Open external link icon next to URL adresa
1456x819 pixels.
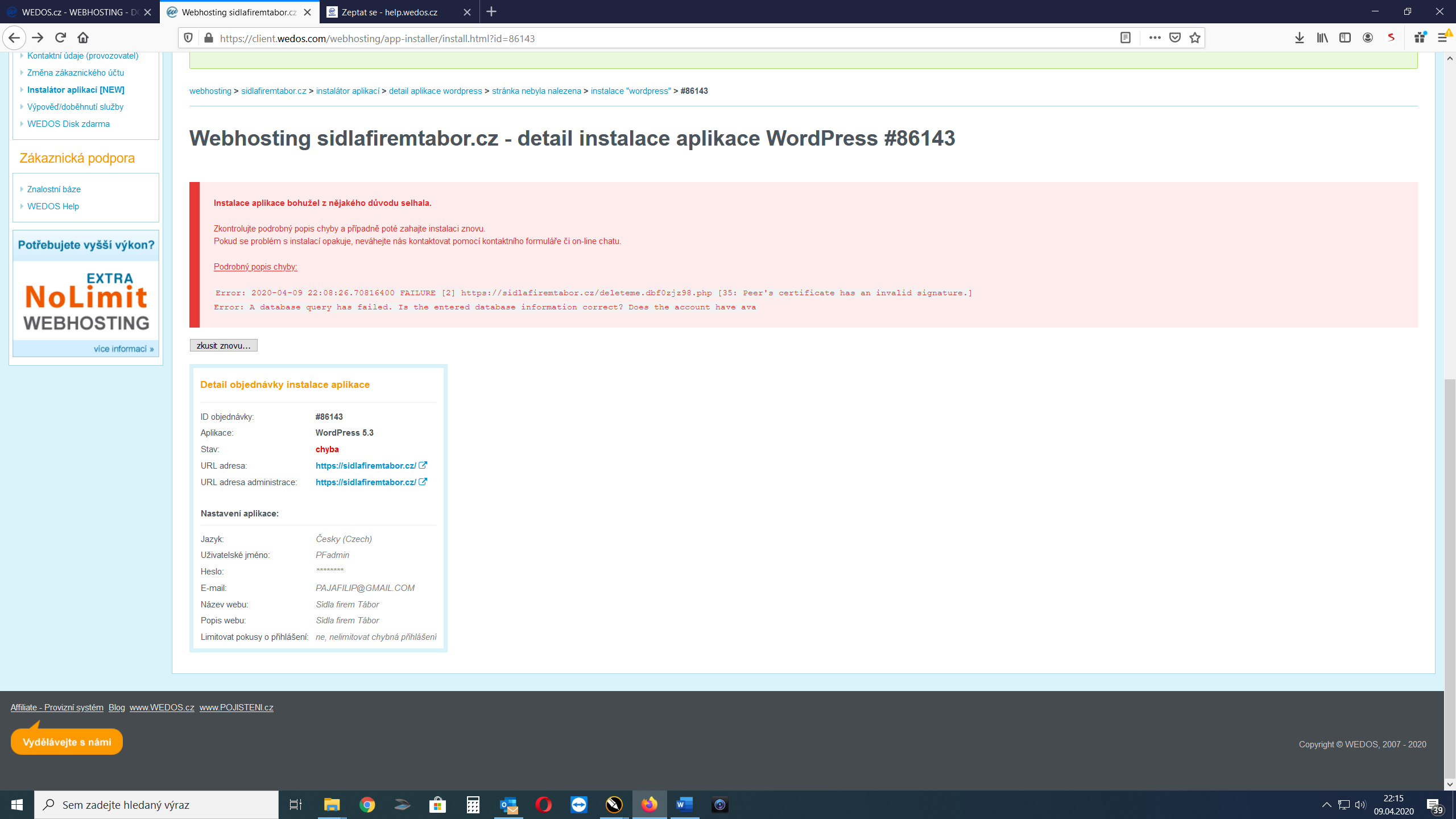pos(423,465)
